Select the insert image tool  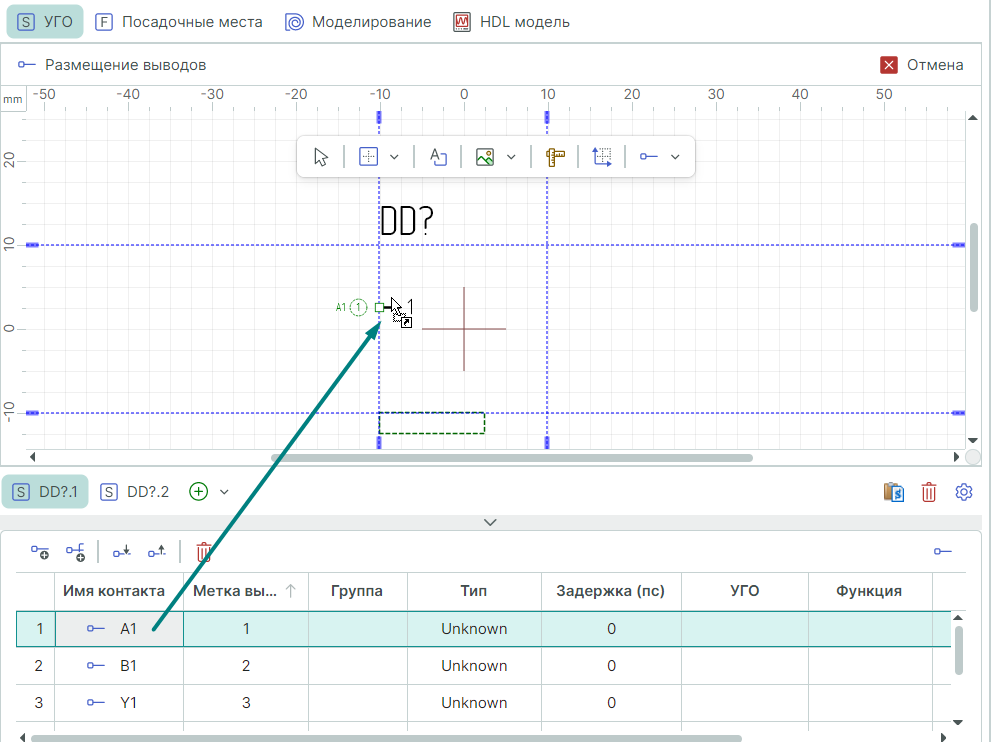click(485, 157)
